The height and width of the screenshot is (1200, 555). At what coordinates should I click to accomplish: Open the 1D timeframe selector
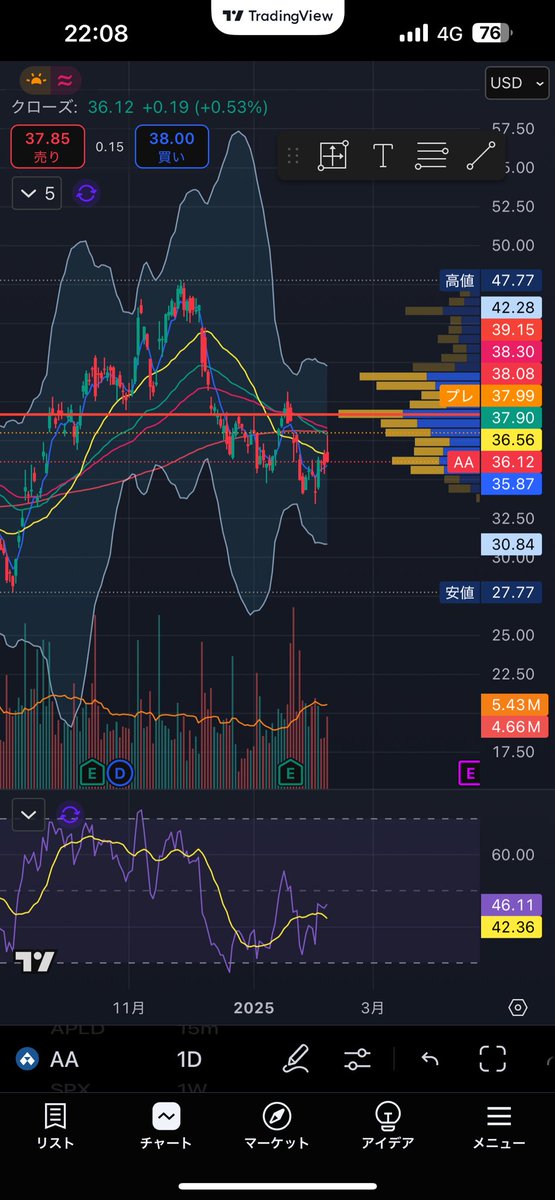[x=189, y=1059]
